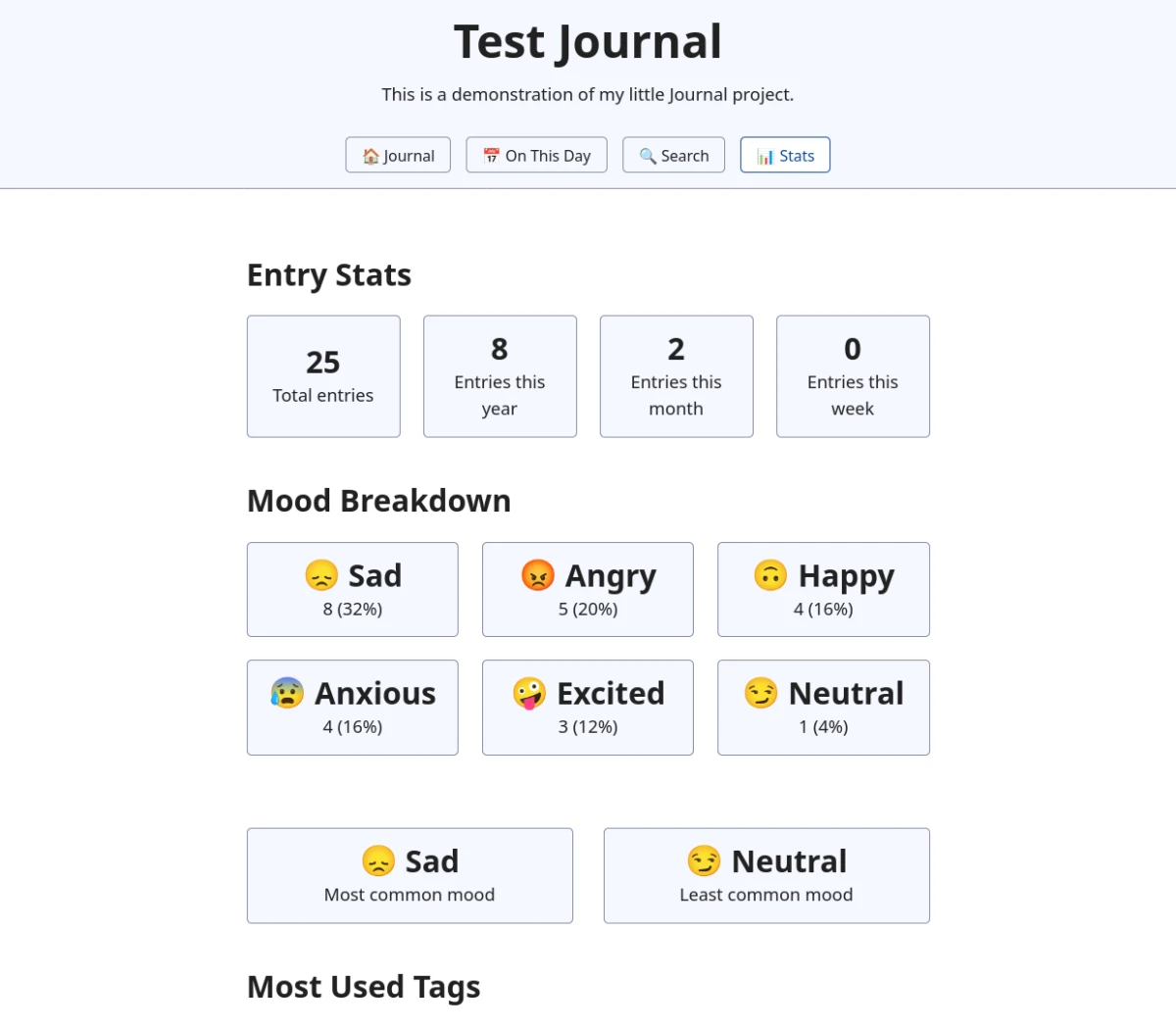Click the Neutral emoji on Least common mood card

(704, 862)
